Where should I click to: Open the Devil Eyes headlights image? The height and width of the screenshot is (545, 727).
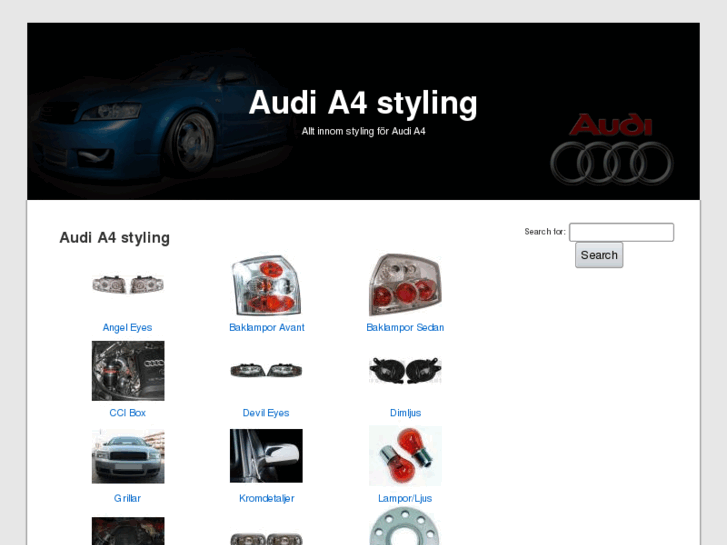coord(267,370)
